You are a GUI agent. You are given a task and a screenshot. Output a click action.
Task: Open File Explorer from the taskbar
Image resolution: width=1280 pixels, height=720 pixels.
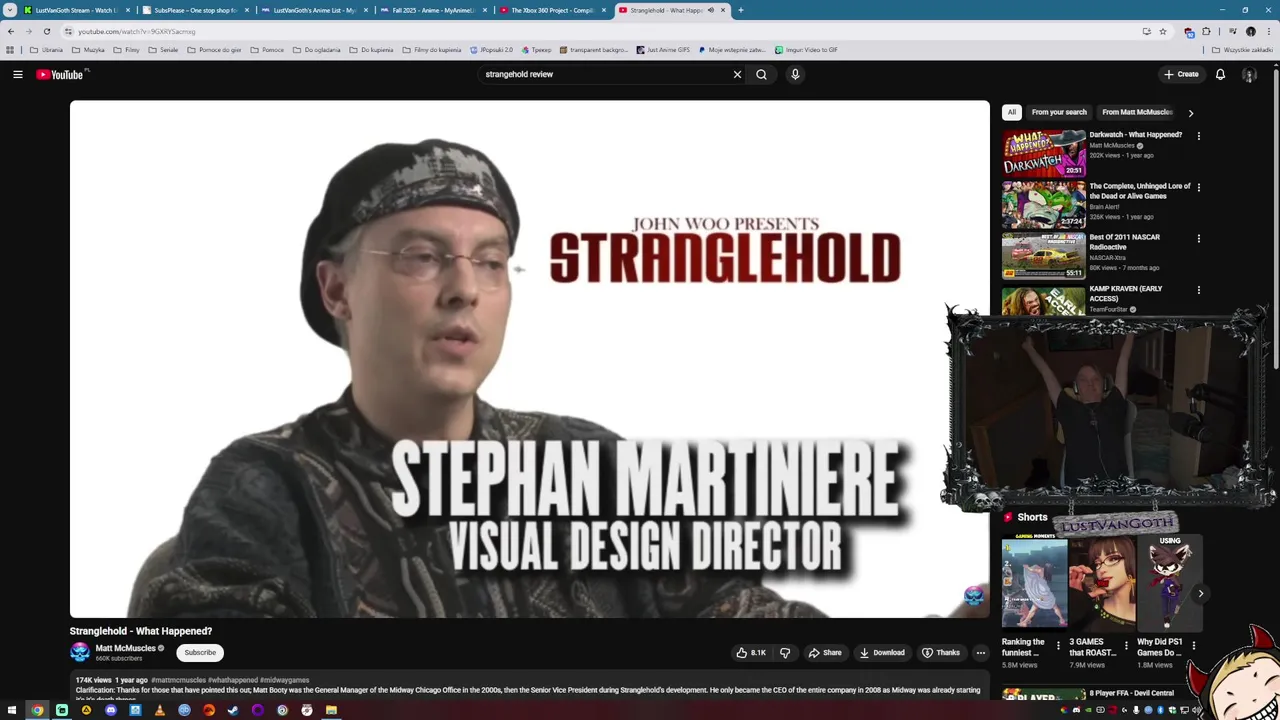coord(331,710)
